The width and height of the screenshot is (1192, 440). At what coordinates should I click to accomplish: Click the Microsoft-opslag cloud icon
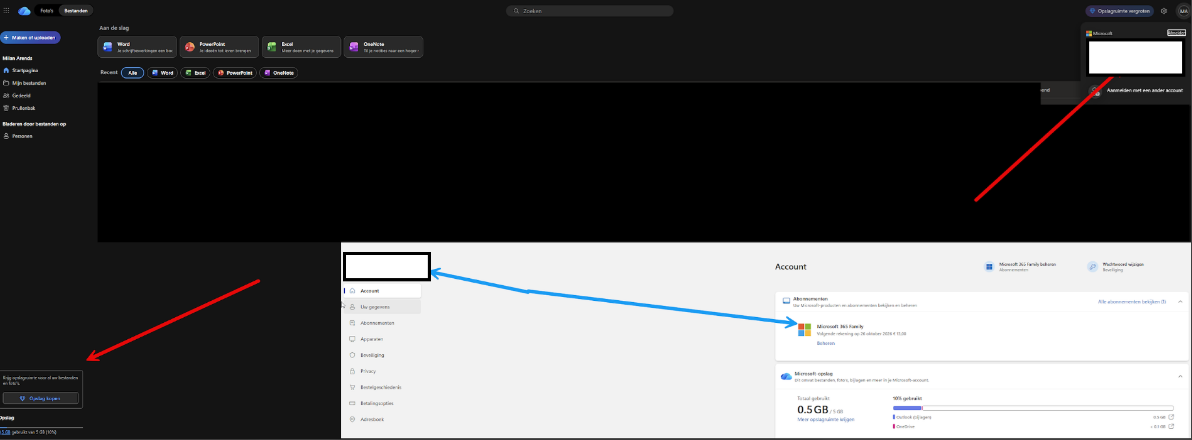pos(786,376)
